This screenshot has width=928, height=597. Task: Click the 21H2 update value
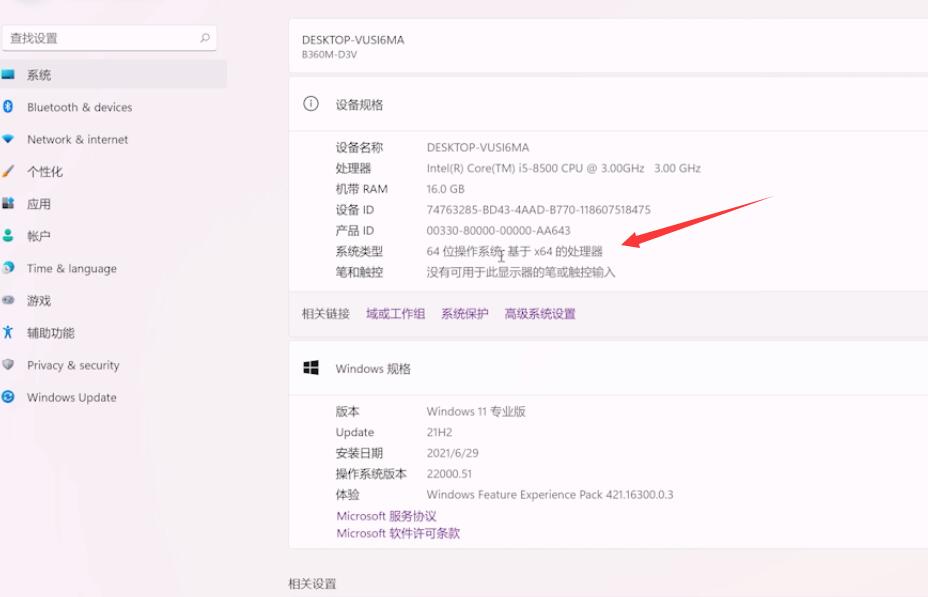click(x=439, y=432)
